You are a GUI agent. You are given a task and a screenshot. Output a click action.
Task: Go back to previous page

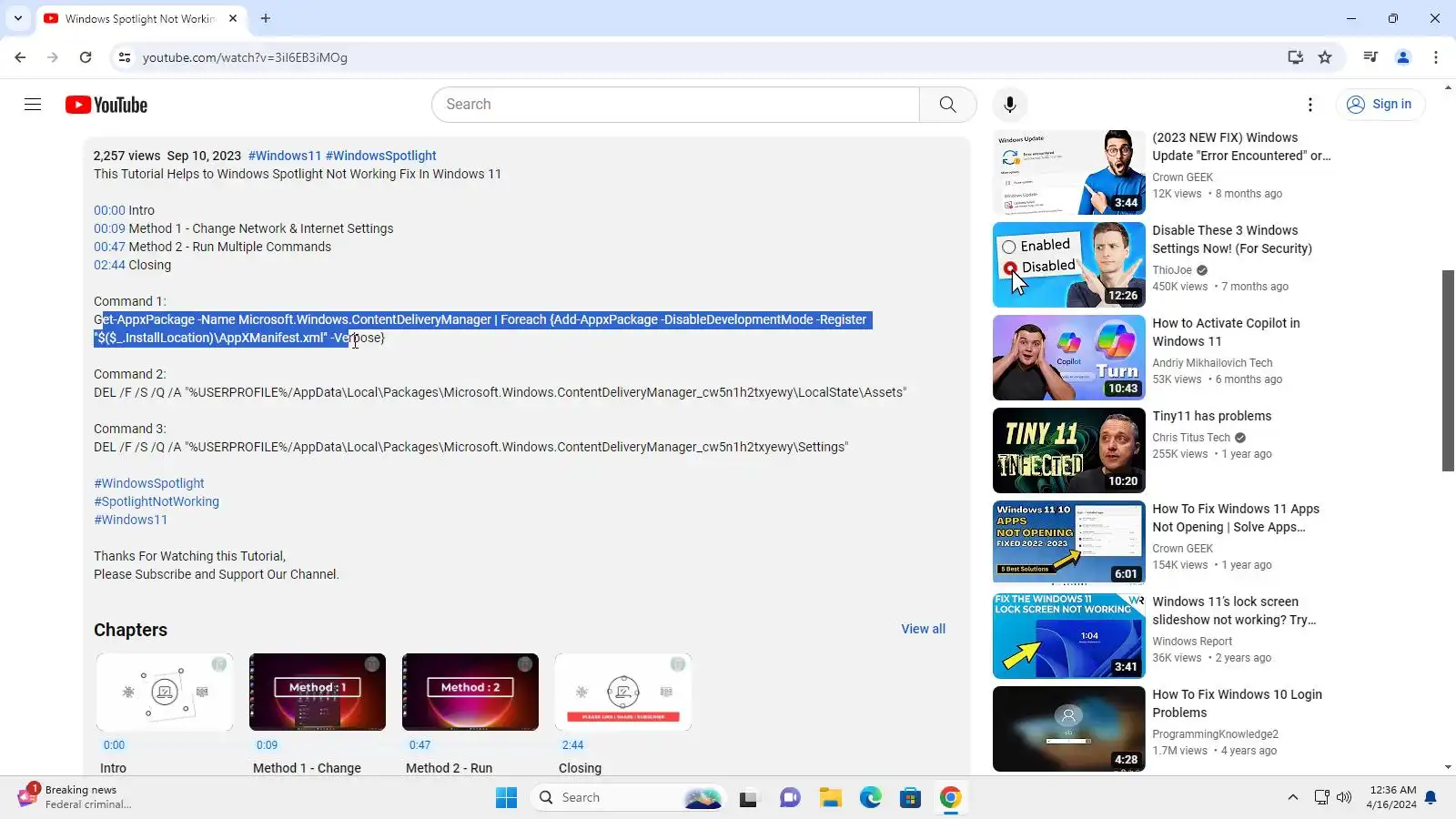[20, 57]
